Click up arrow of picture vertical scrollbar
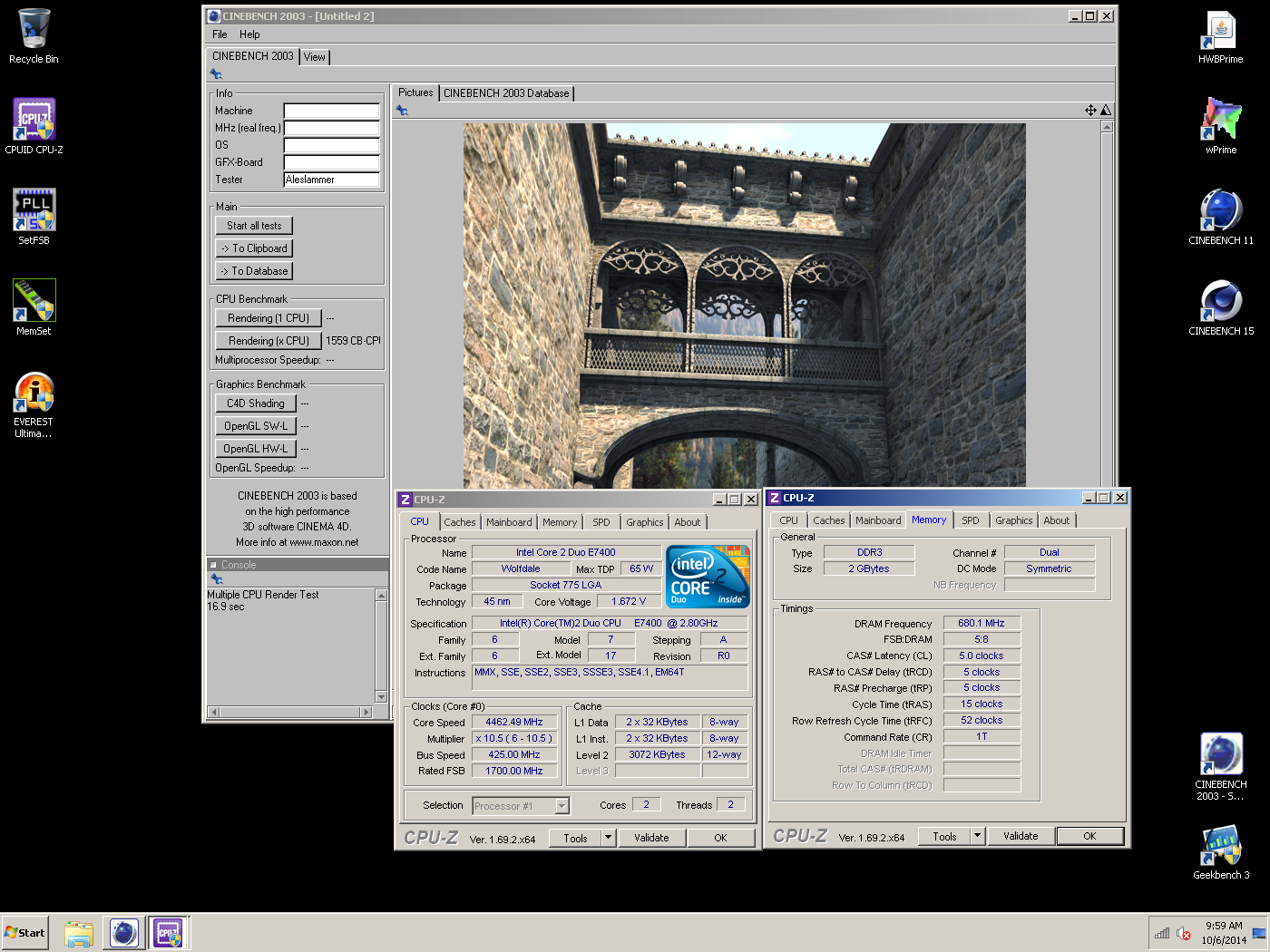The image size is (1270, 952). click(x=1107, y=127)
